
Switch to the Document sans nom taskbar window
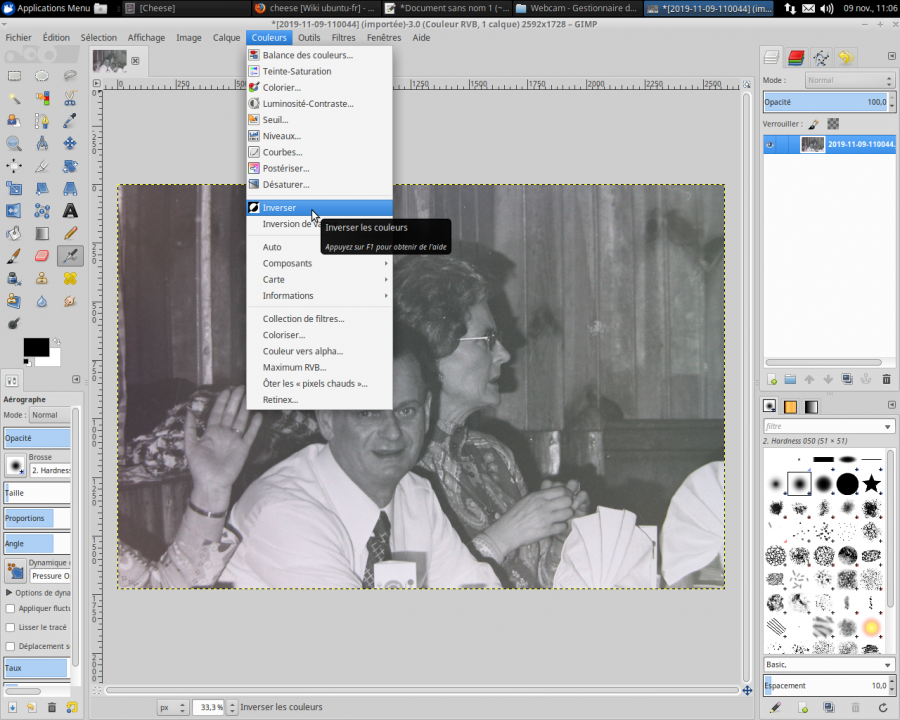tap(447, 8)
